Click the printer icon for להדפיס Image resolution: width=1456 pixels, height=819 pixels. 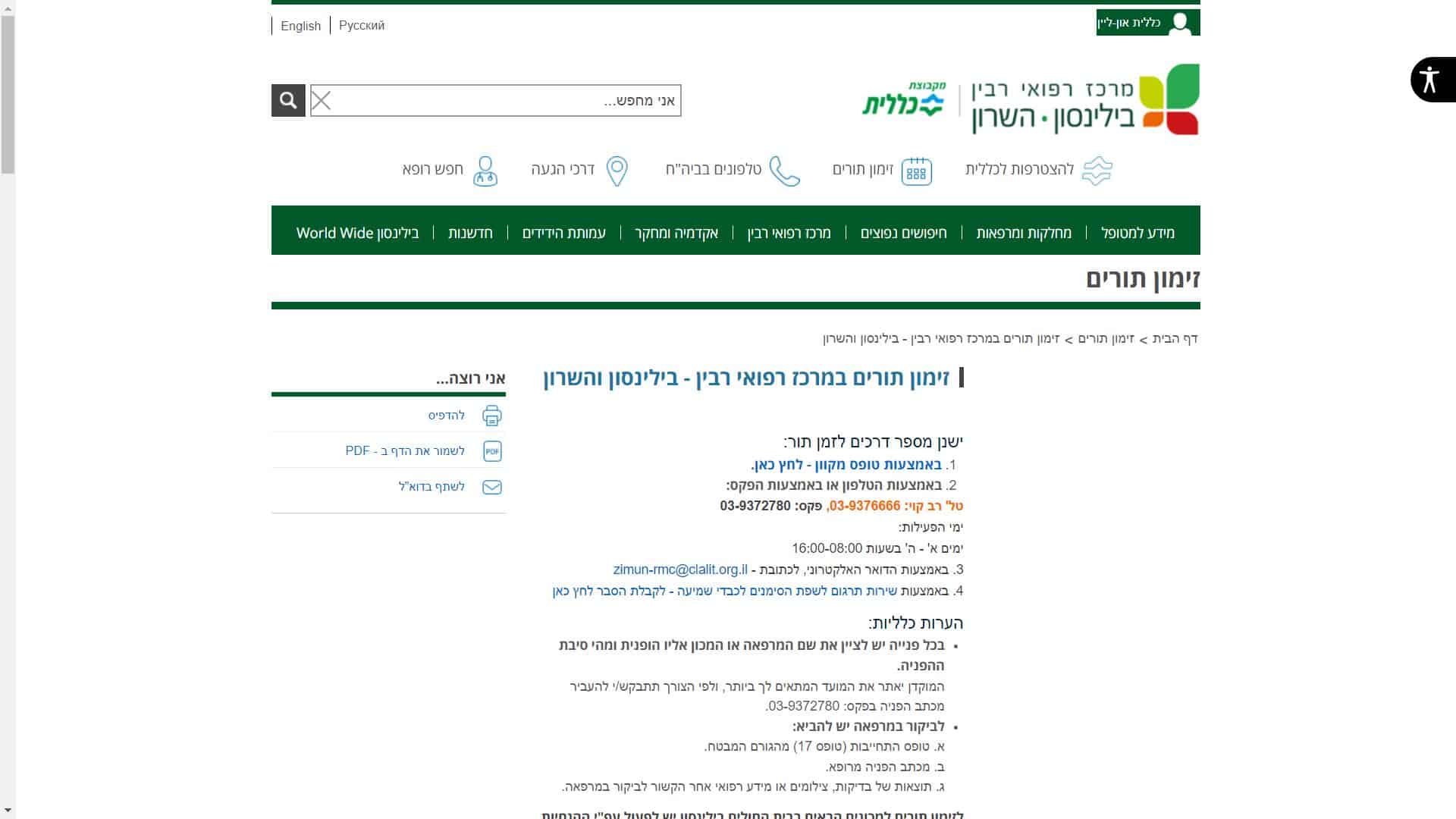[492, 416]
